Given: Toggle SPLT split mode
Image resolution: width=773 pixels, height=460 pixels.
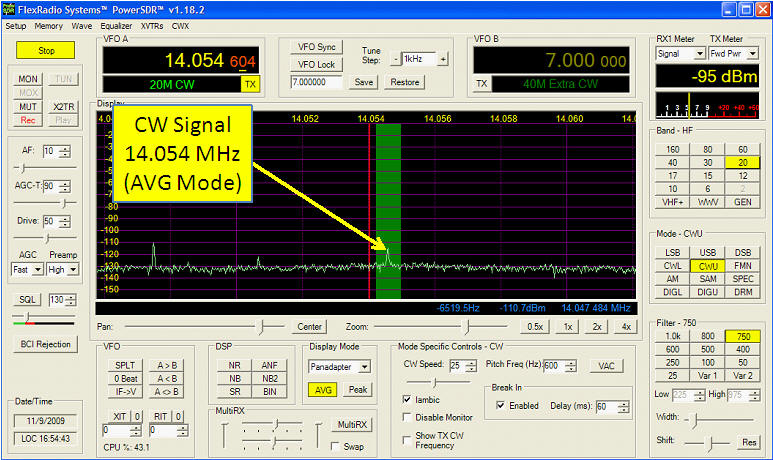Looking at the screenshot, I should click(x=125, y=365).
